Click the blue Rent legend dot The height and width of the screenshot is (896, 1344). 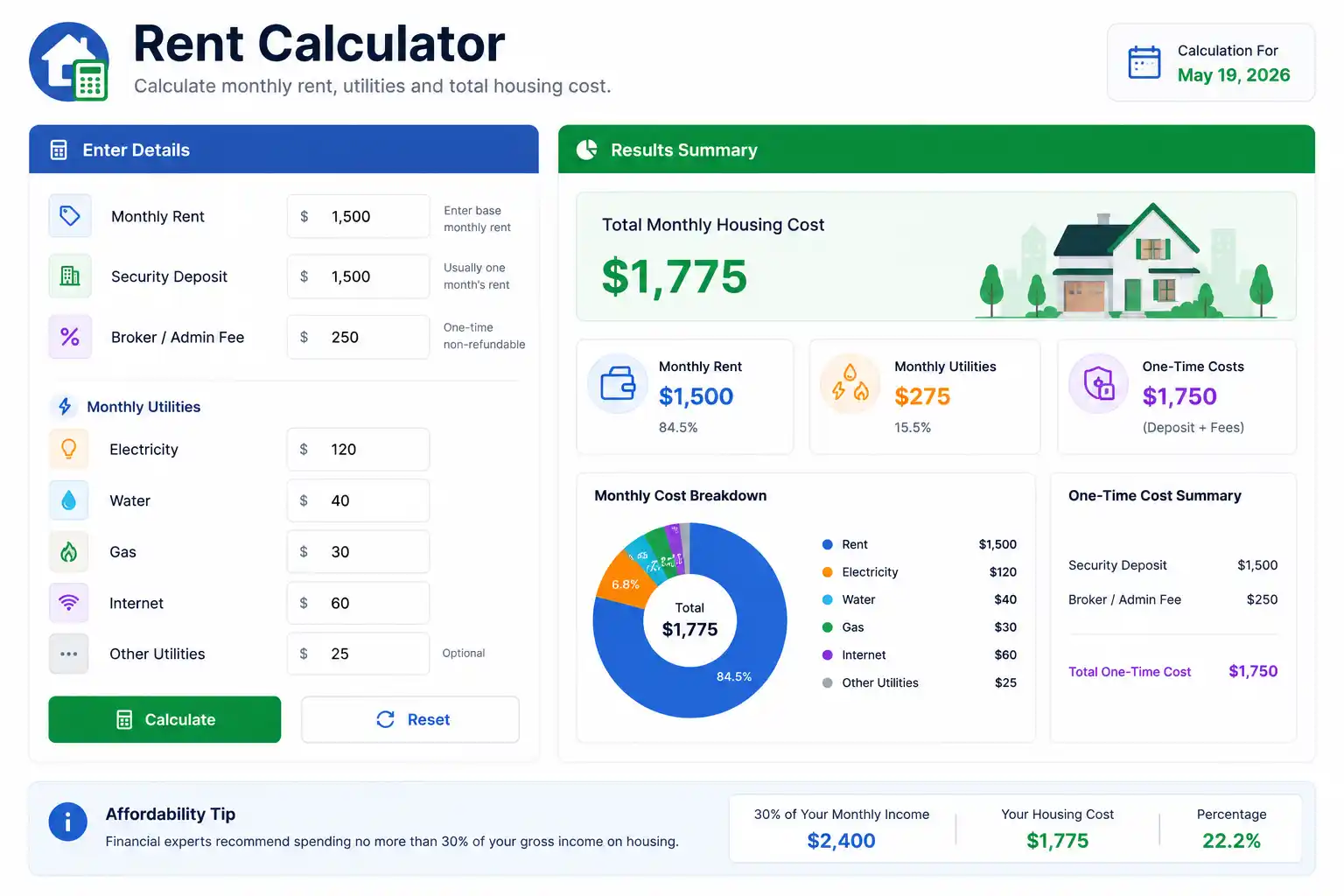pyautogui.click(x=828, y=544)
